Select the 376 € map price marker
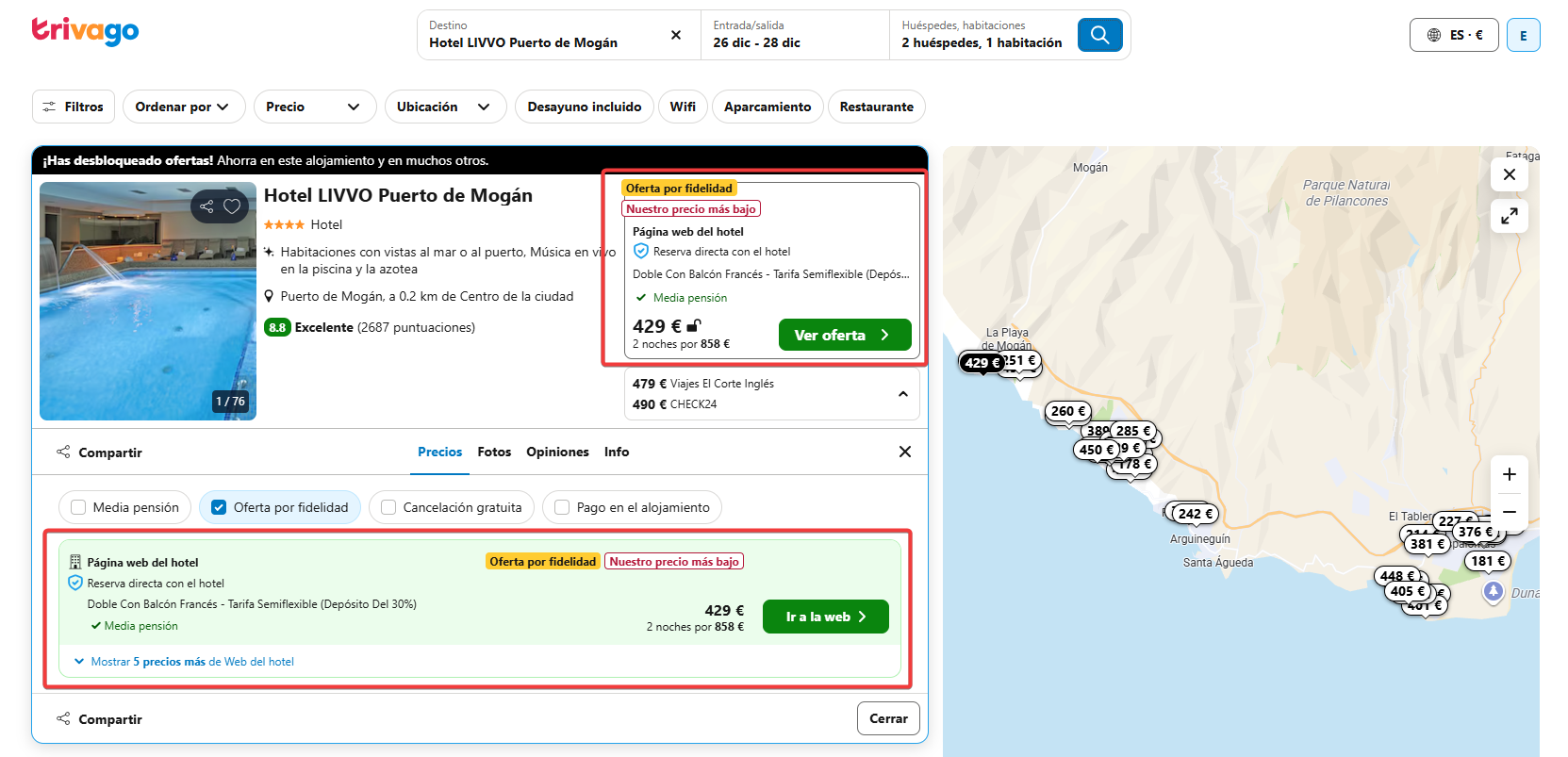The width and height of the screenshot is (1568, 757). (x=1476, y=532)
